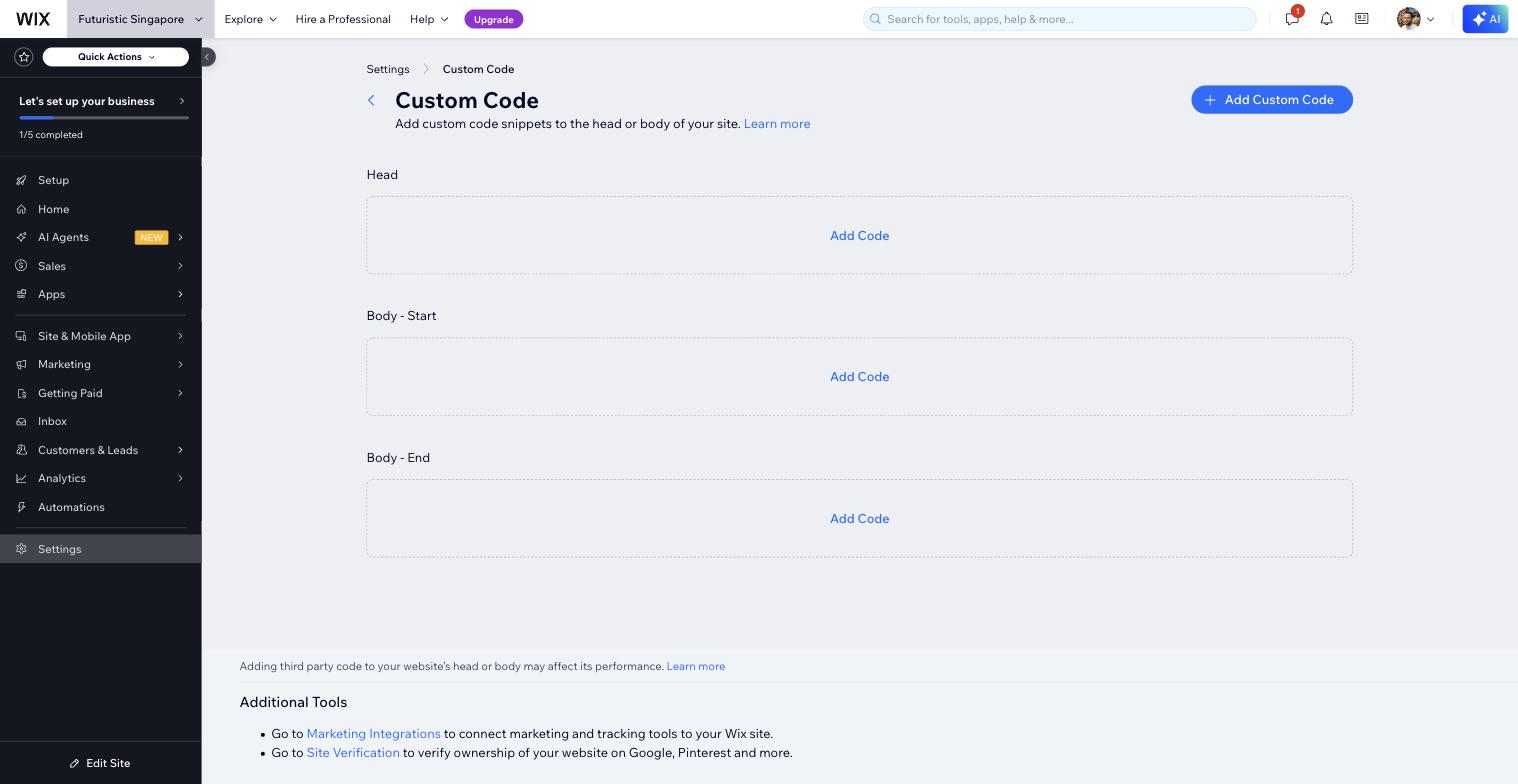Image resolution: width=1518 pixels, height=784 pixels.
Task: Click the Apps grid icon
Action: 21,294
